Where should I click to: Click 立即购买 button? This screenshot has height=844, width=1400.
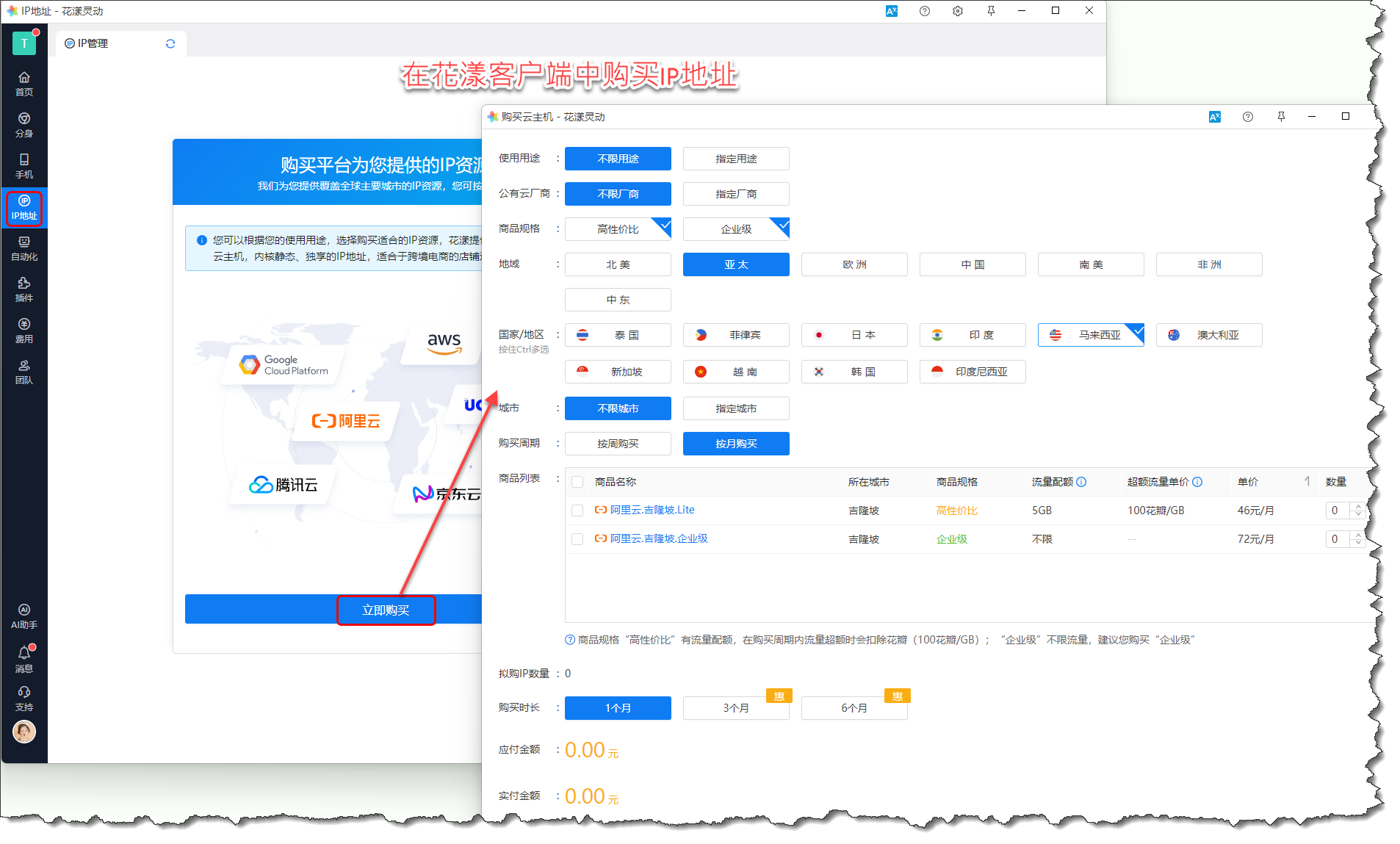tap(386, 610)
